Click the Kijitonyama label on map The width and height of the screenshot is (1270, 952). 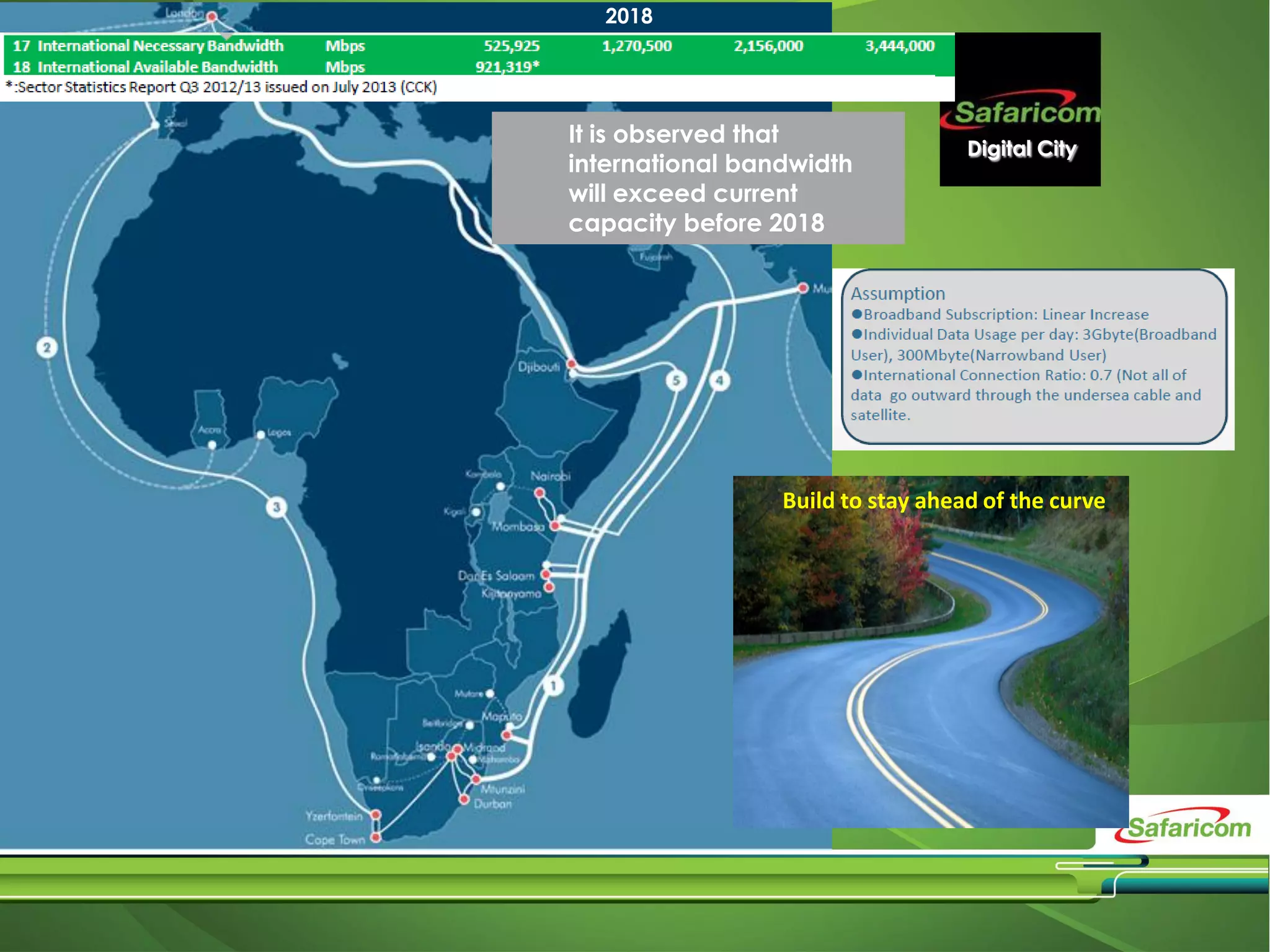(x=512, y=594)
